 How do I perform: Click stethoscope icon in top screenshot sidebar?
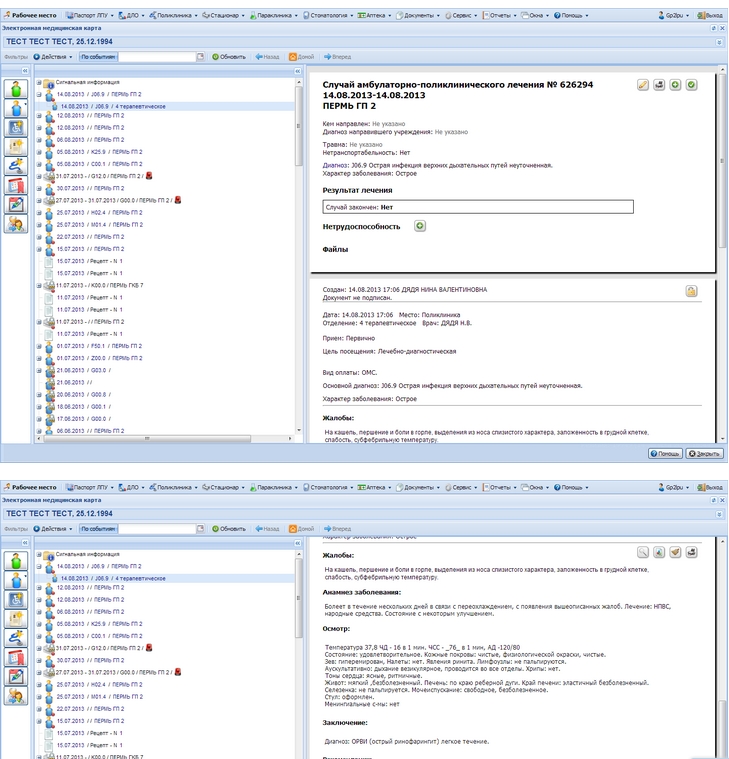[x=16, y=166]
